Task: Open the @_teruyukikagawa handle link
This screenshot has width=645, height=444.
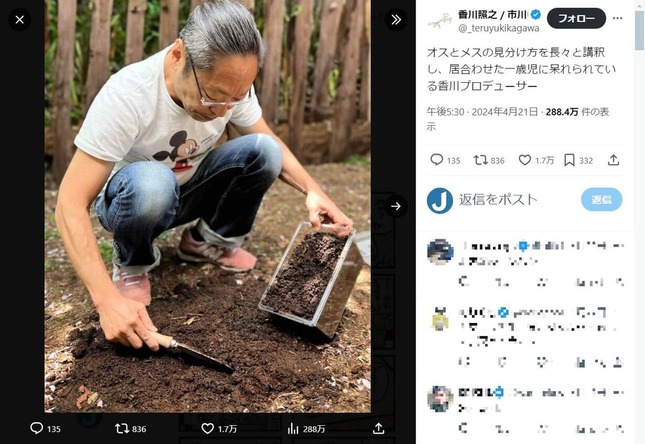Action: pos(500,29)
